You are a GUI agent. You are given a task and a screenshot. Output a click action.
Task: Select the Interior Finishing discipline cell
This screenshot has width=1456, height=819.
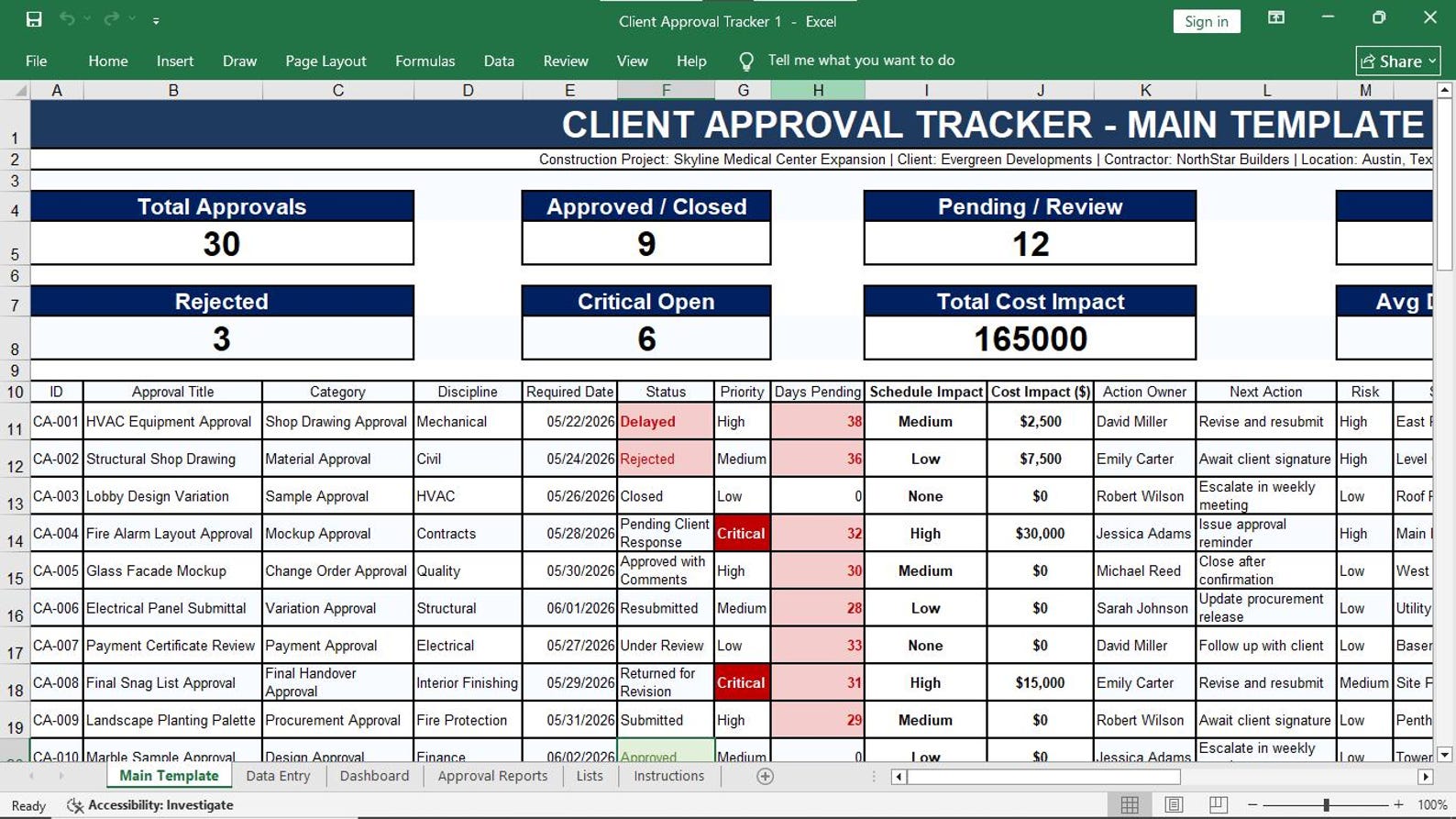[x=468, y=683]
